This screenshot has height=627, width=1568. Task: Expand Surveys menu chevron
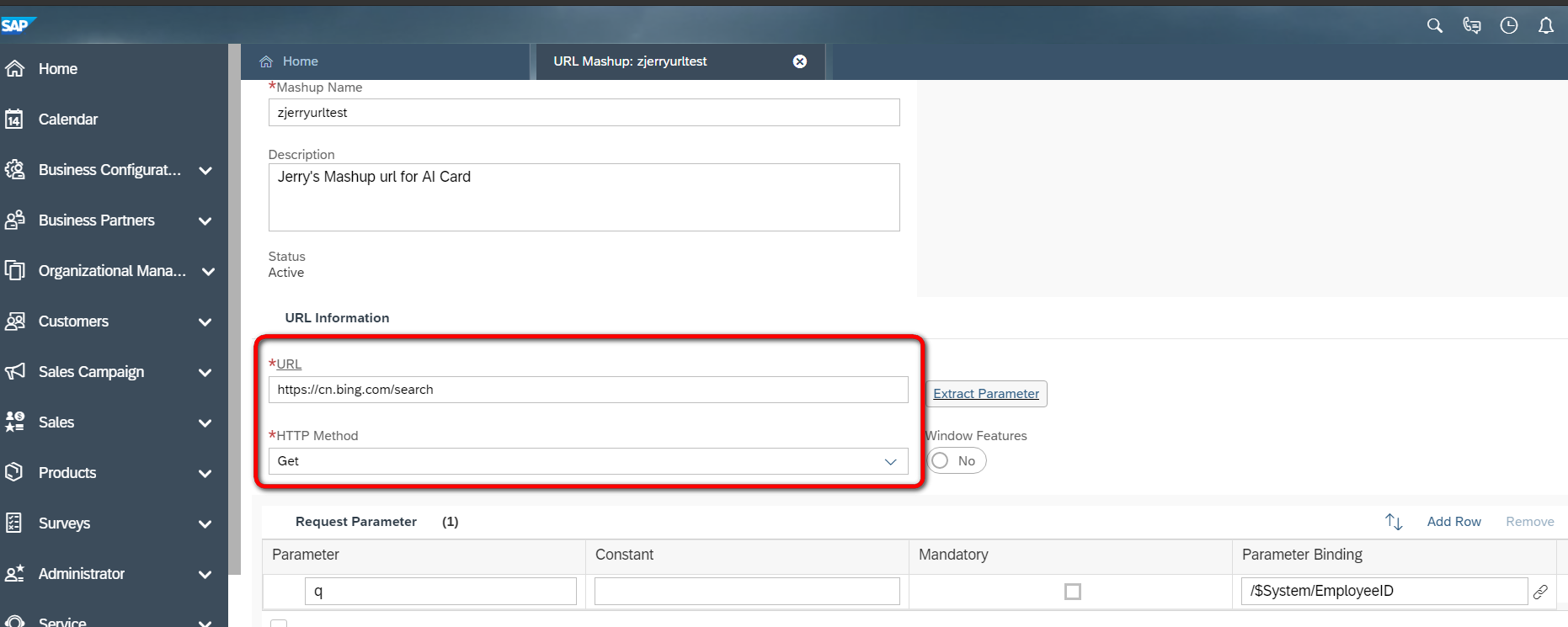(x=205, y=524)
